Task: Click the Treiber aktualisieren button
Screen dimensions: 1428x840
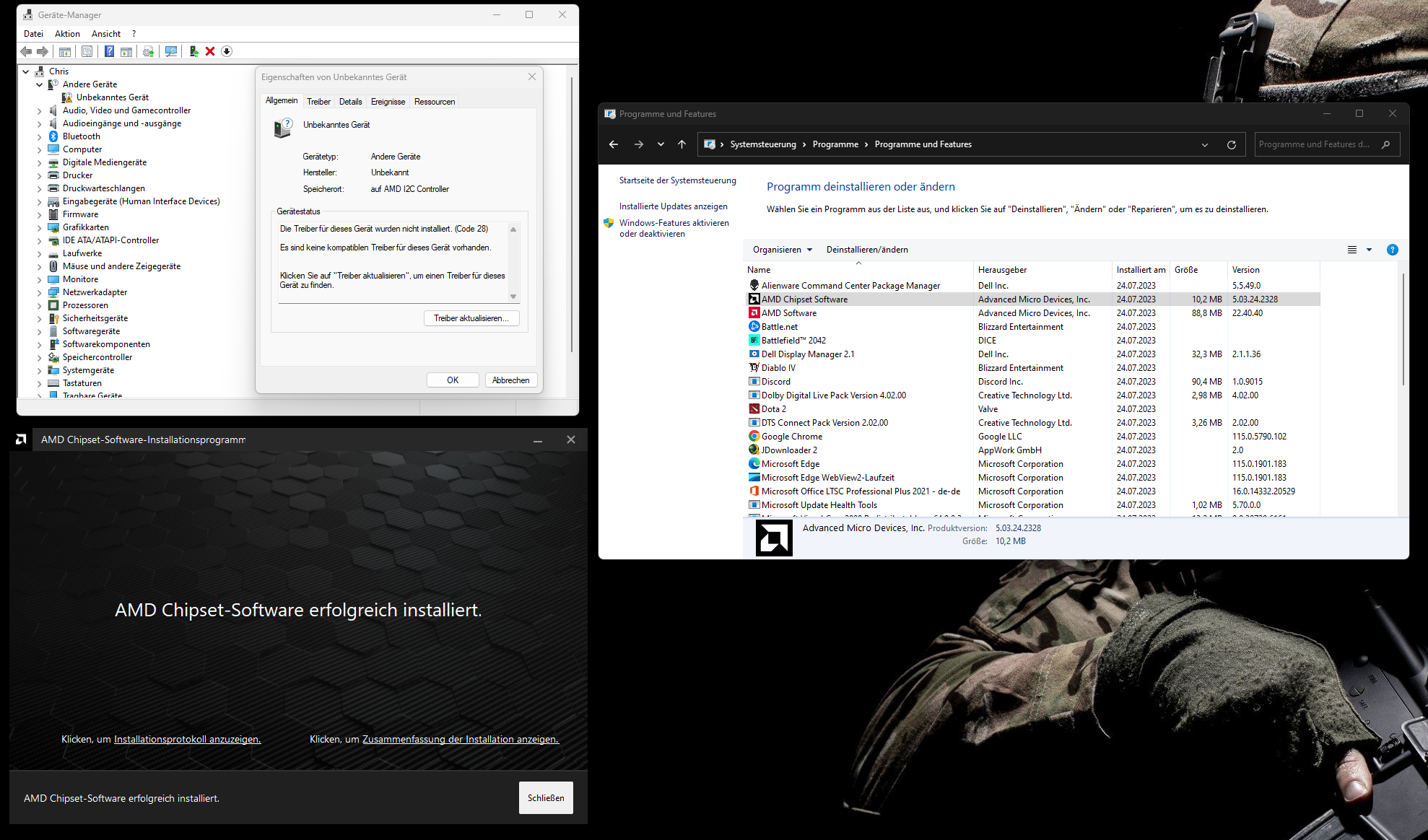Action: click(x=471, y=318)
